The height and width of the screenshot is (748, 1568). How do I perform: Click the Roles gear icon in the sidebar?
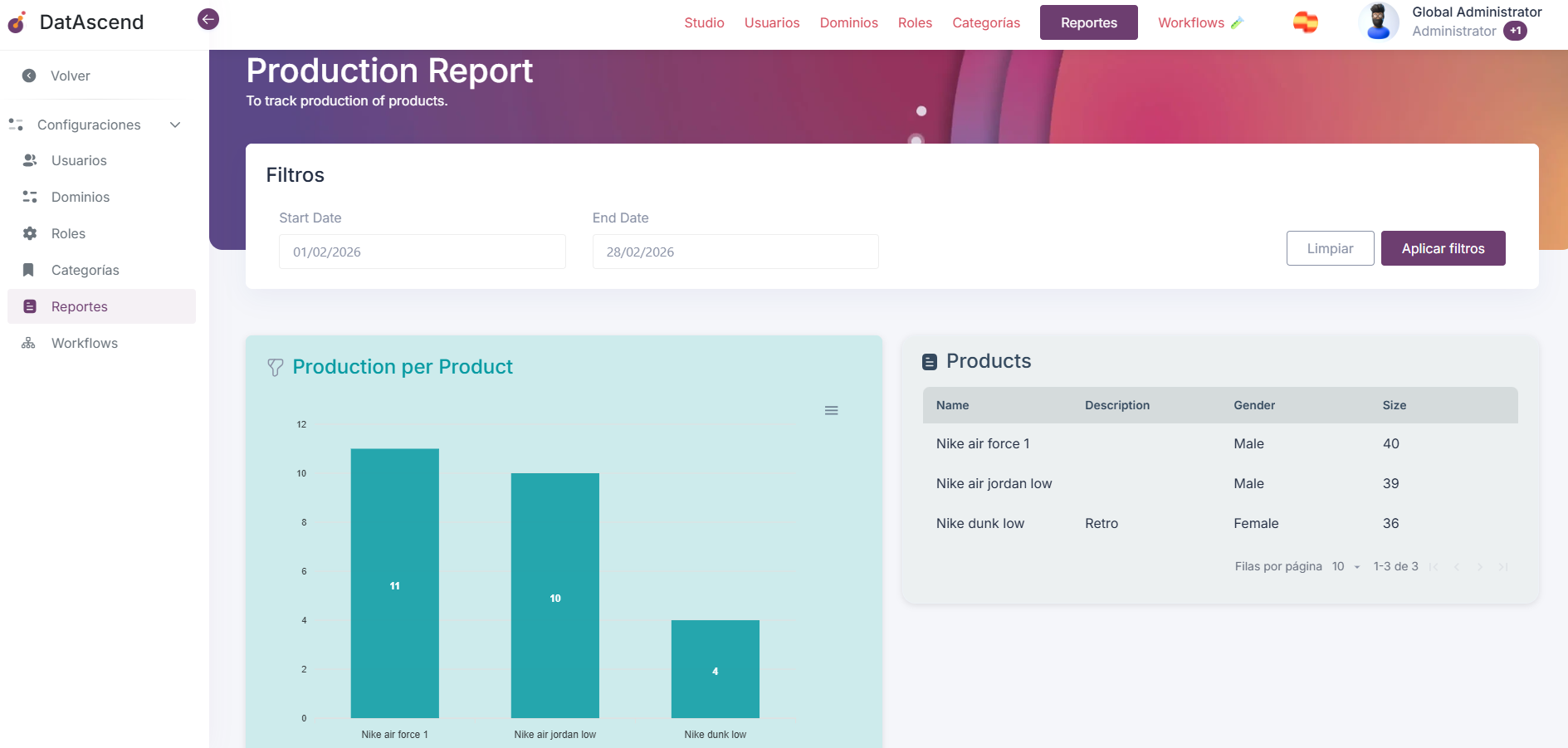click(x=30, y=234)
